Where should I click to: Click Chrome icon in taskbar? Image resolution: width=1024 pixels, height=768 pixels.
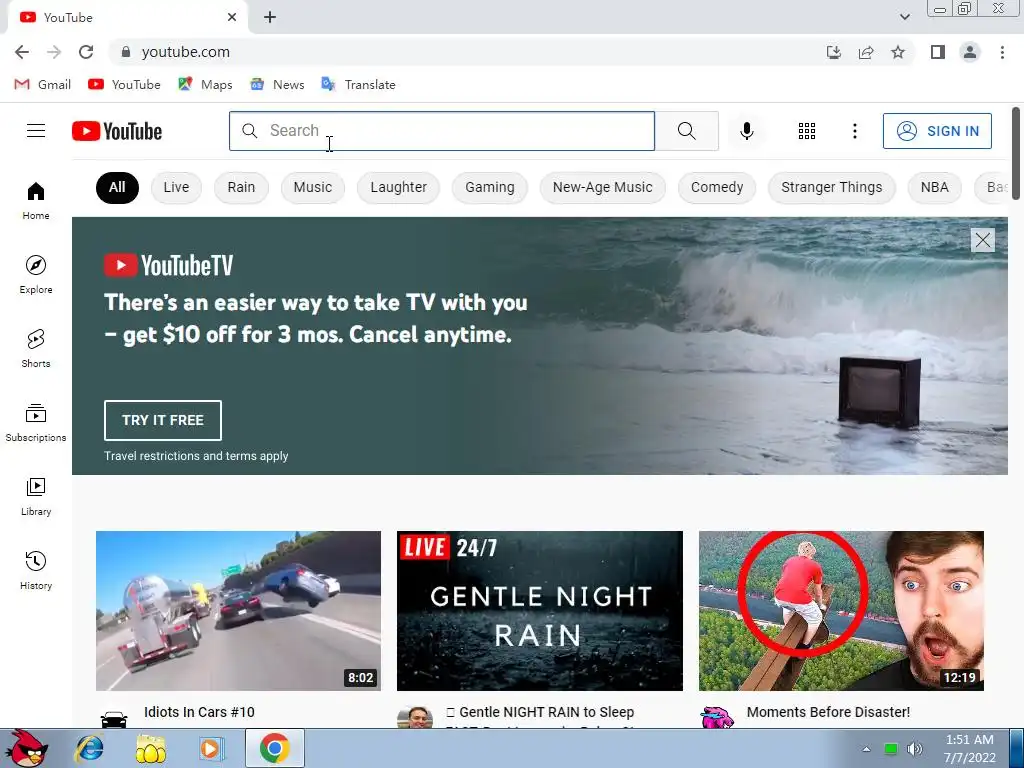coord(274,748)
